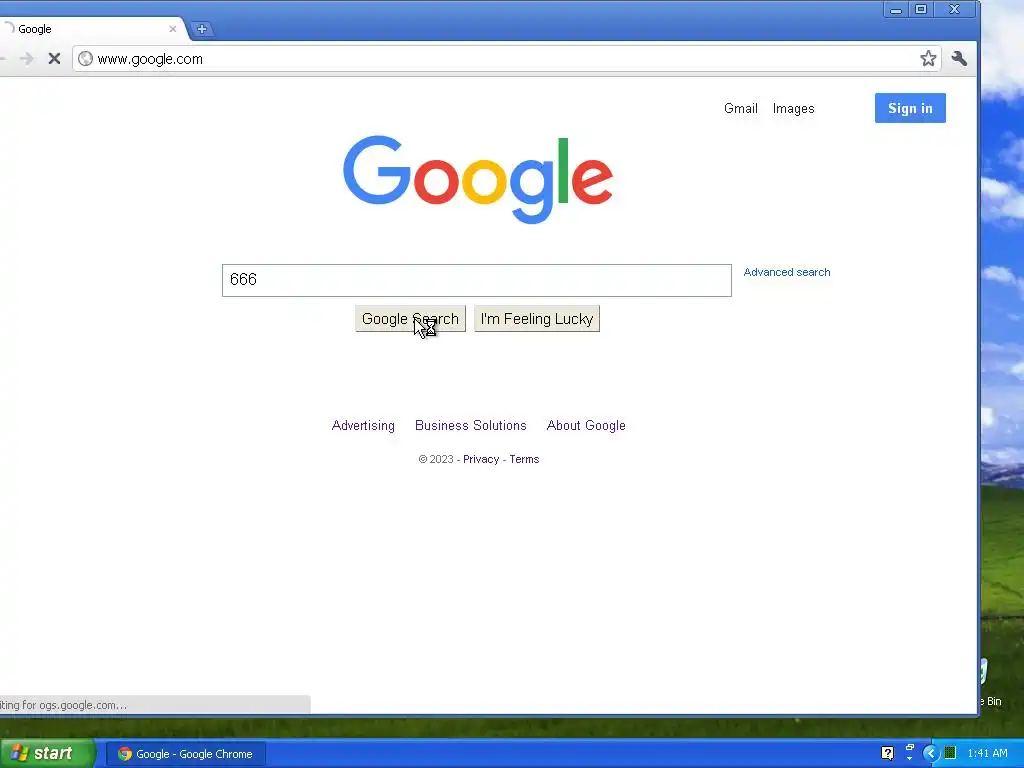Open the Privacy link
The image size is (1024, 768).
pos(481,459)
